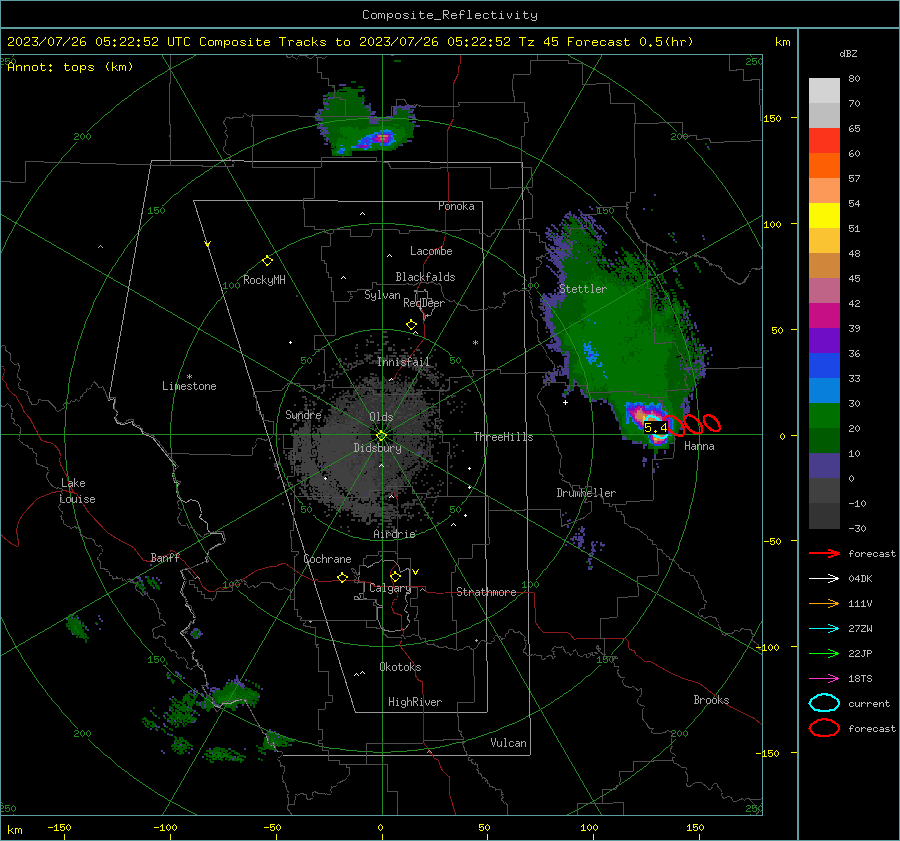Click the magenta swatch between 42 and 39 dBZ
Screen dimensions: 900x841
824,316
